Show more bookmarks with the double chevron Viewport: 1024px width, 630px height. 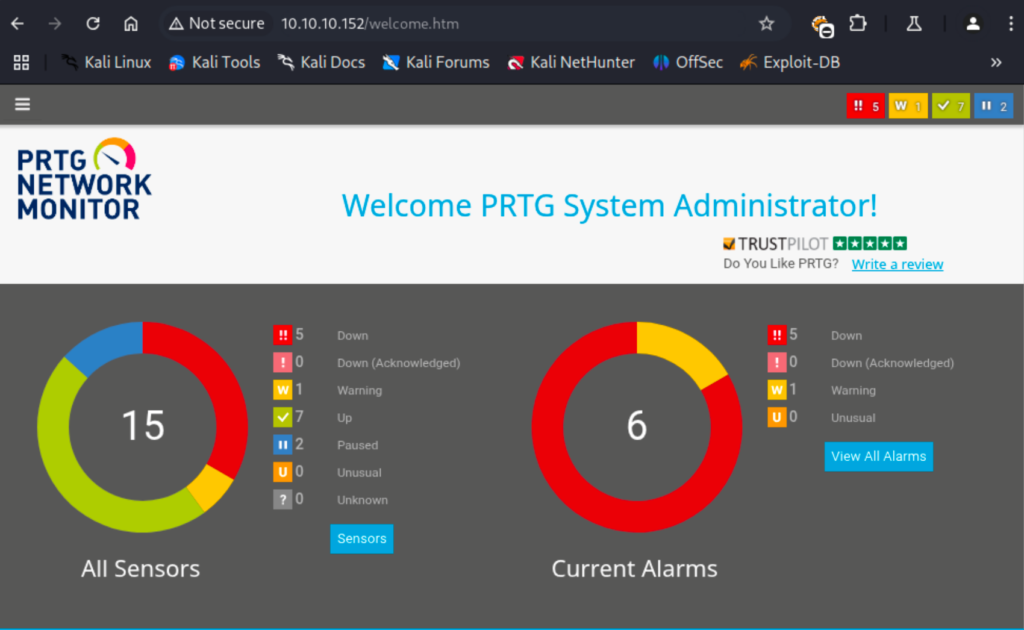(996, 63)
